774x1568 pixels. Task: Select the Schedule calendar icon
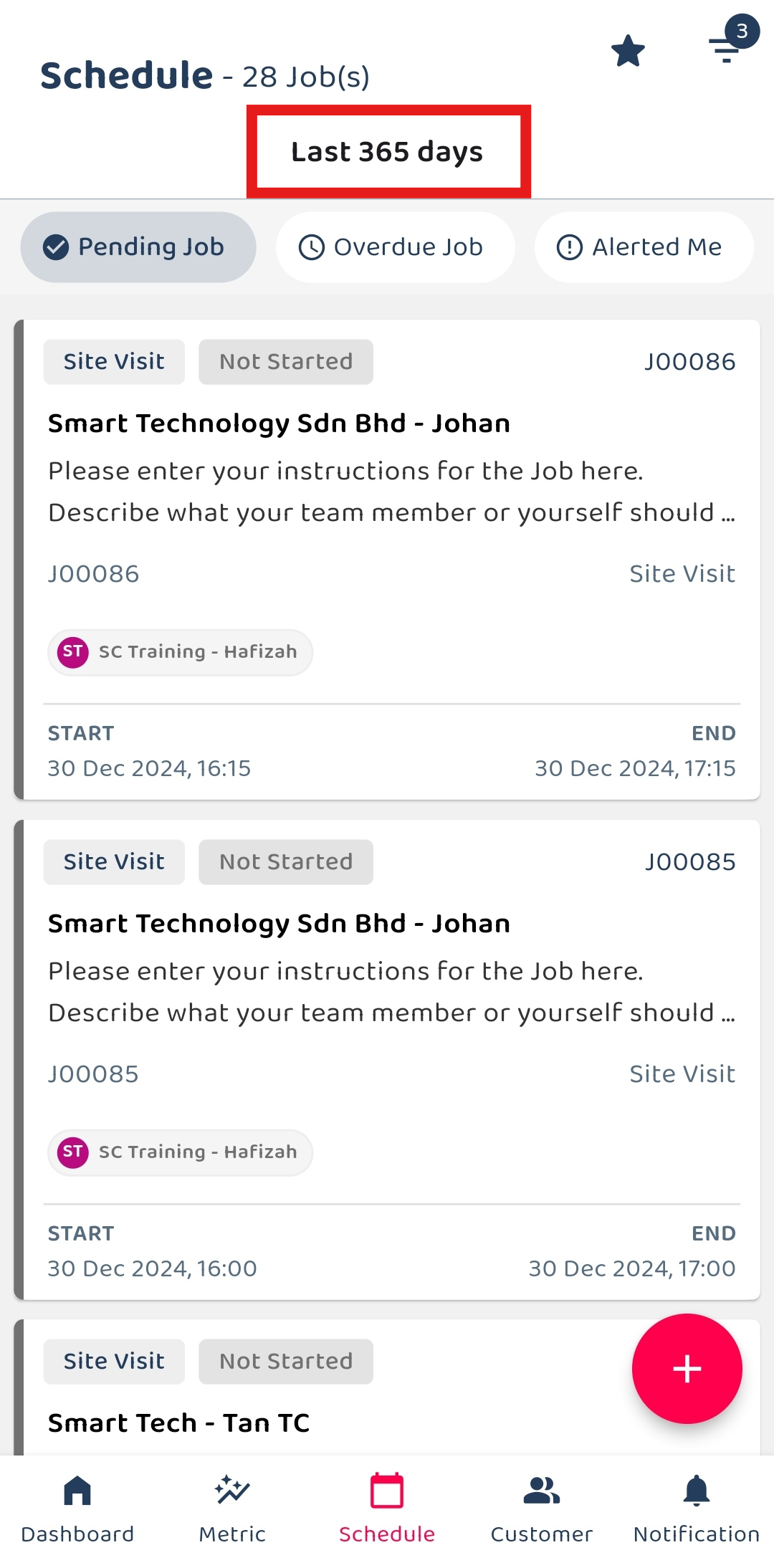click(x=387, y=1509)
